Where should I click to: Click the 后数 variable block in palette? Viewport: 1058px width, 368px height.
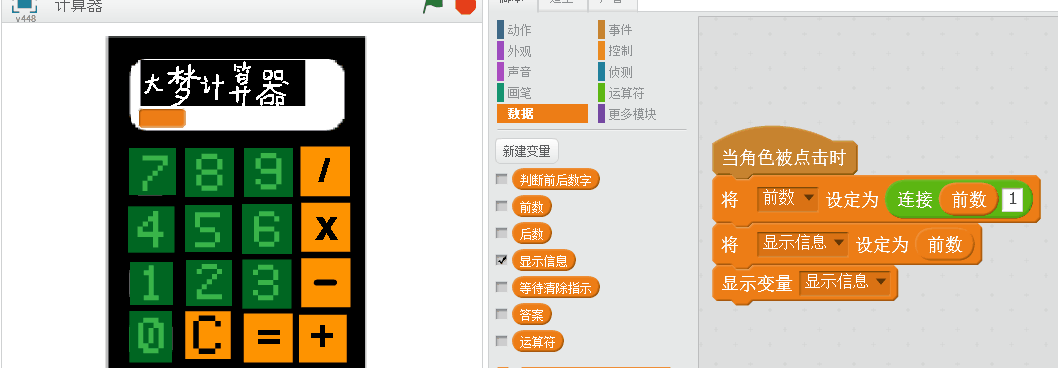(x=532, y=234)
